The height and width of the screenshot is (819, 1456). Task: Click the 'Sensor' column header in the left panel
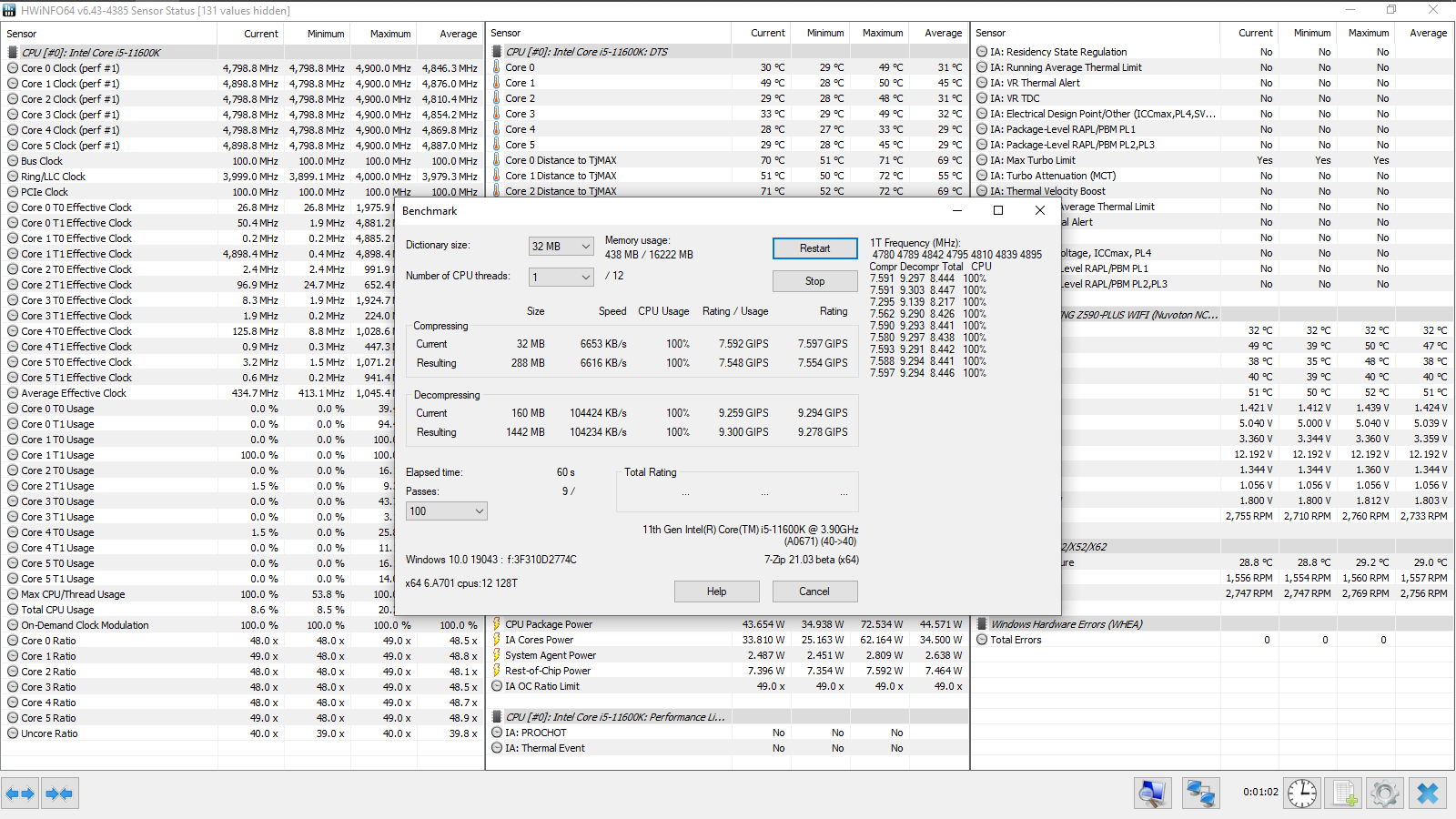point(109,34)
